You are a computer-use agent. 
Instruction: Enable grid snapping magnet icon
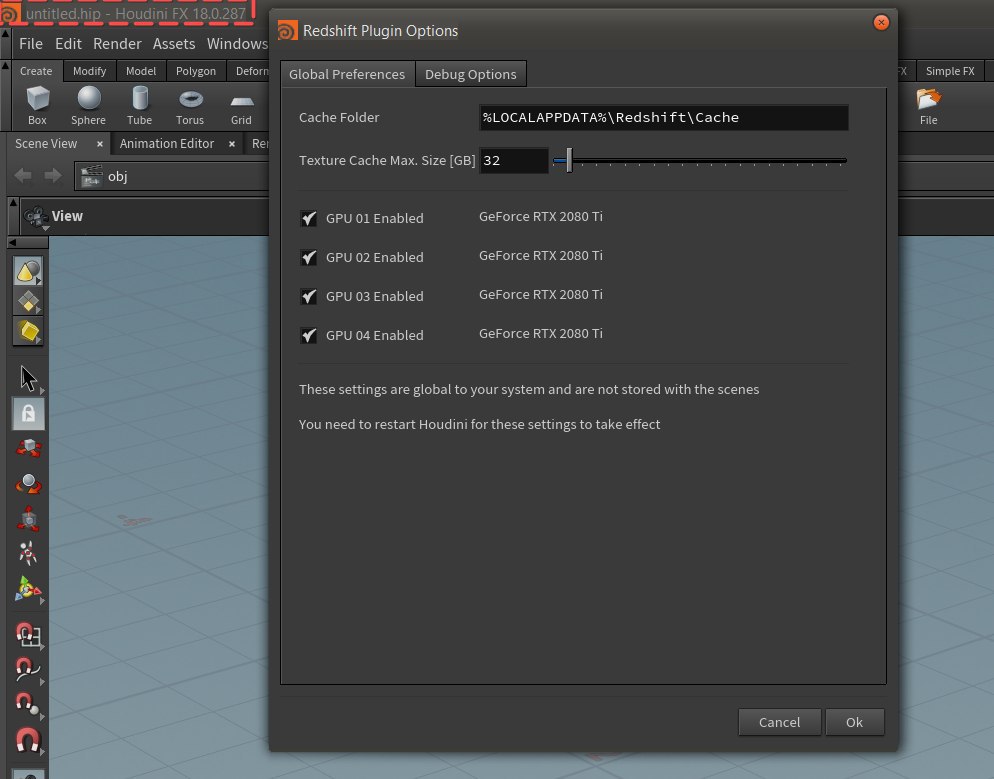tap(28, 634)
